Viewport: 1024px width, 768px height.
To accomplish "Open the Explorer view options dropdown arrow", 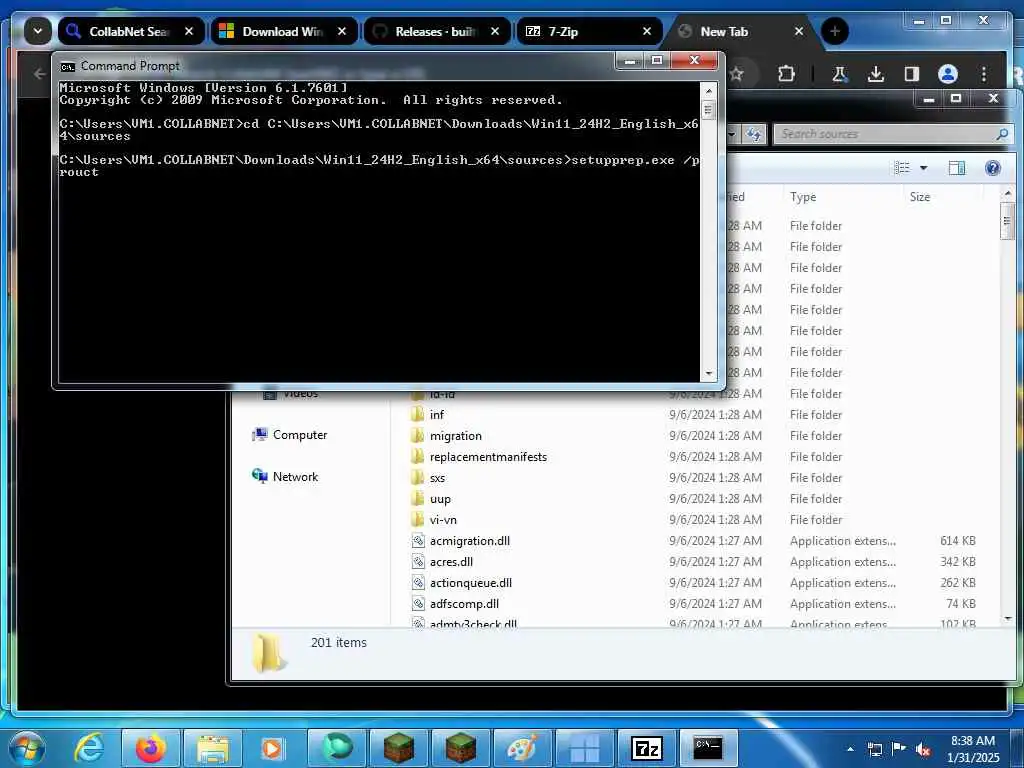I will point(923,168).
